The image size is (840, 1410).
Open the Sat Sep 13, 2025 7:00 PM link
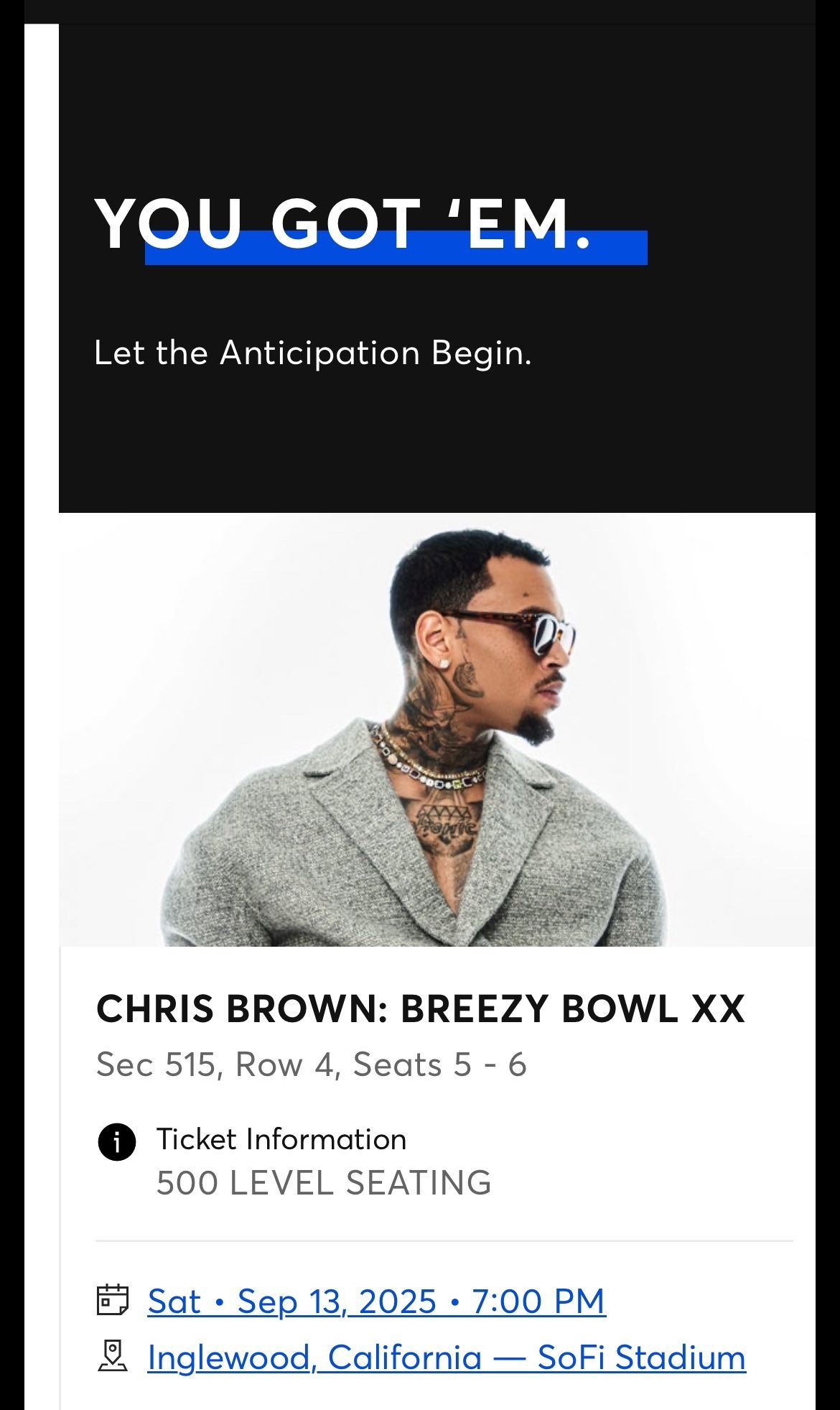pos(377,1301)
